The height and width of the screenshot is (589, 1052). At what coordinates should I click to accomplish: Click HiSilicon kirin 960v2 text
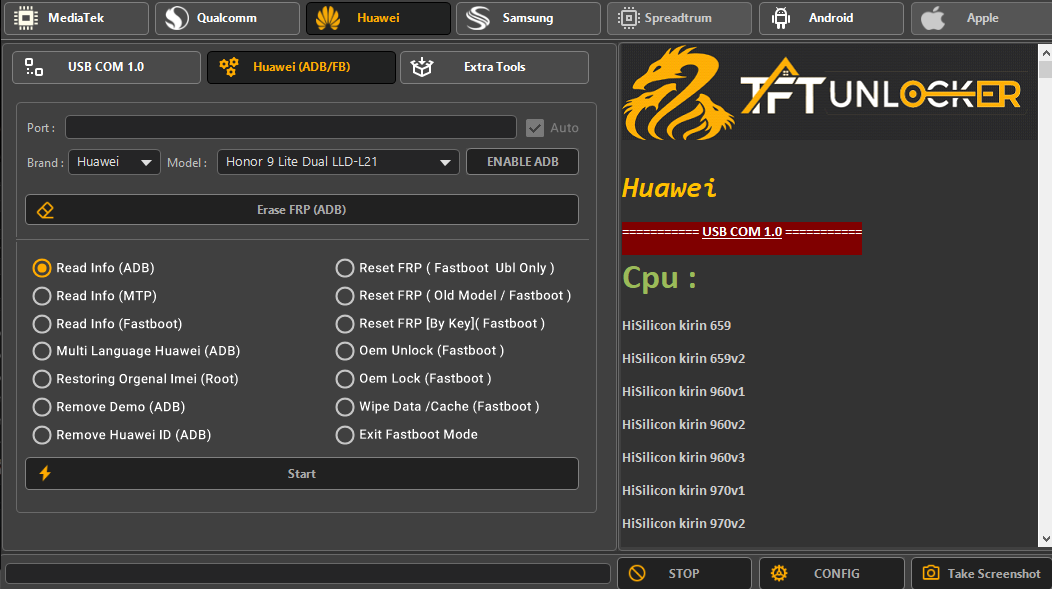point(684,424)
